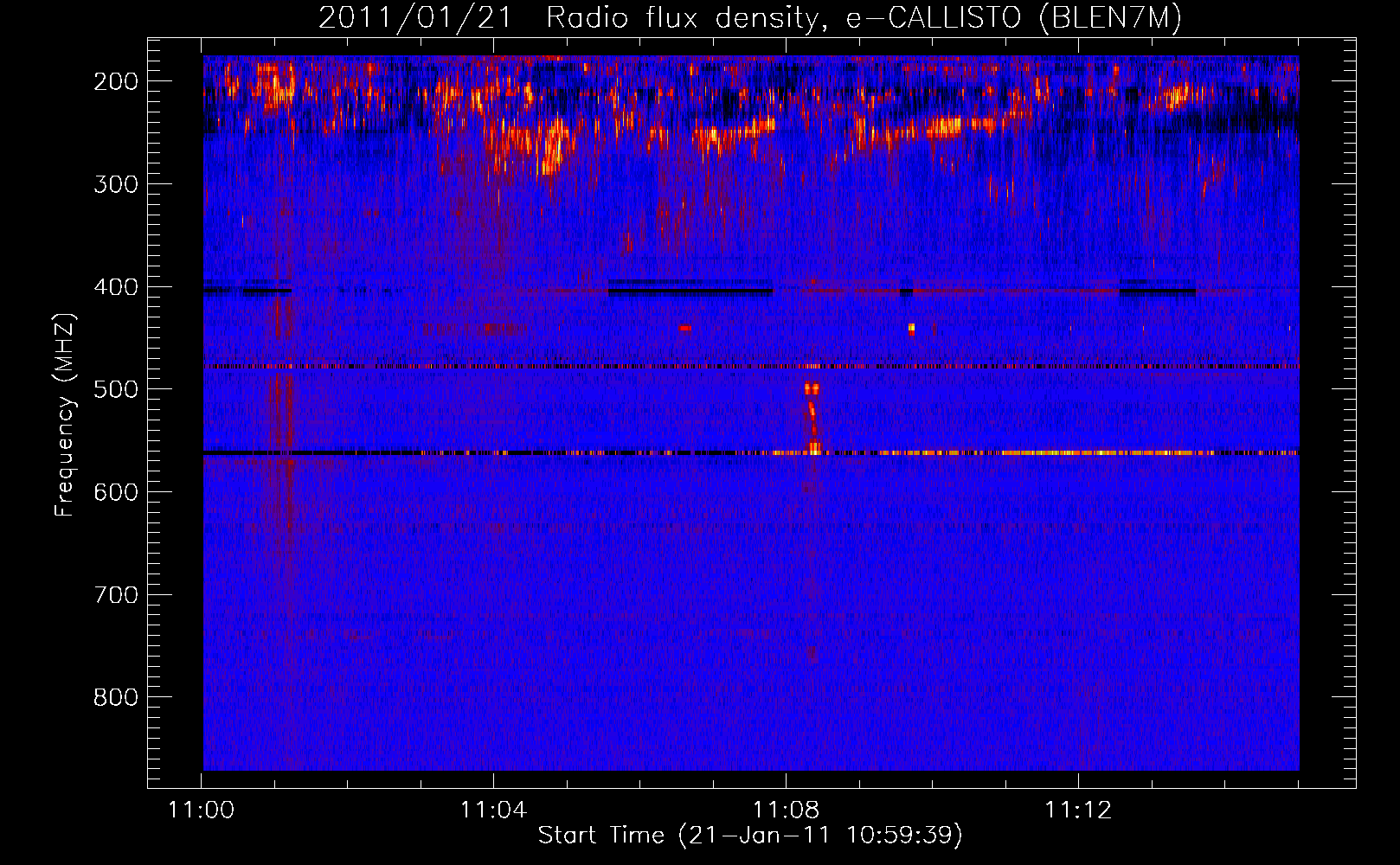Click the 11:00 time tick label
Viewport: 1400px width, 865px height.
(202, 811)
